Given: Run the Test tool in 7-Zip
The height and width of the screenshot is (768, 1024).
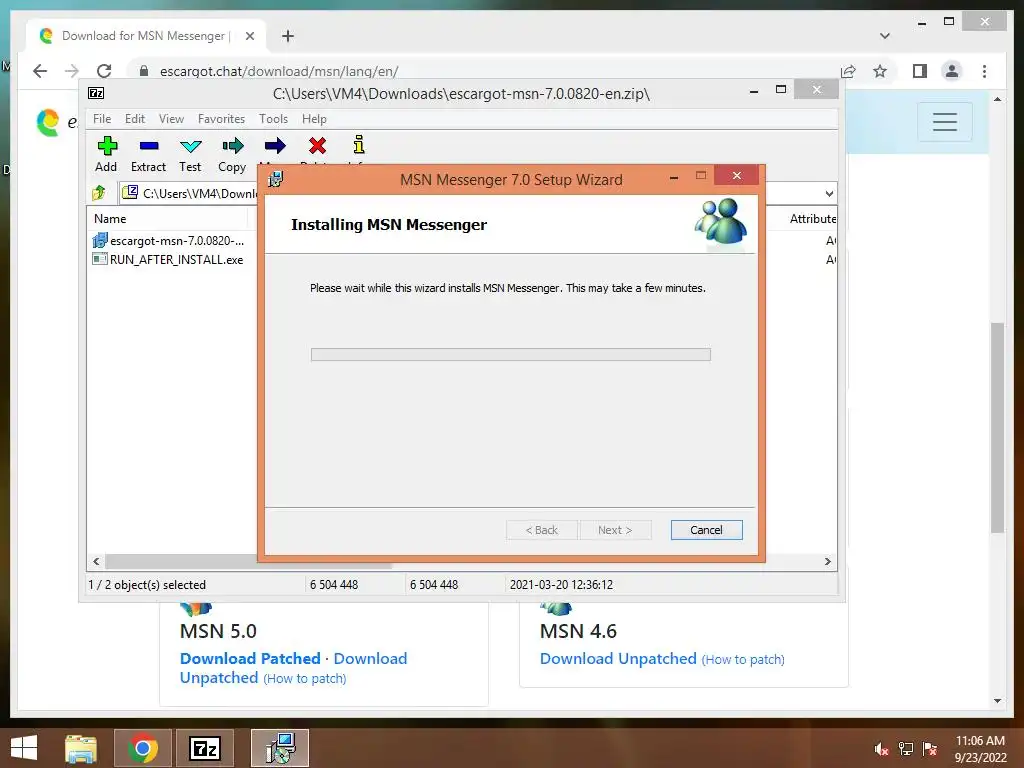Looking at the screenshot, I should (190, 154).
